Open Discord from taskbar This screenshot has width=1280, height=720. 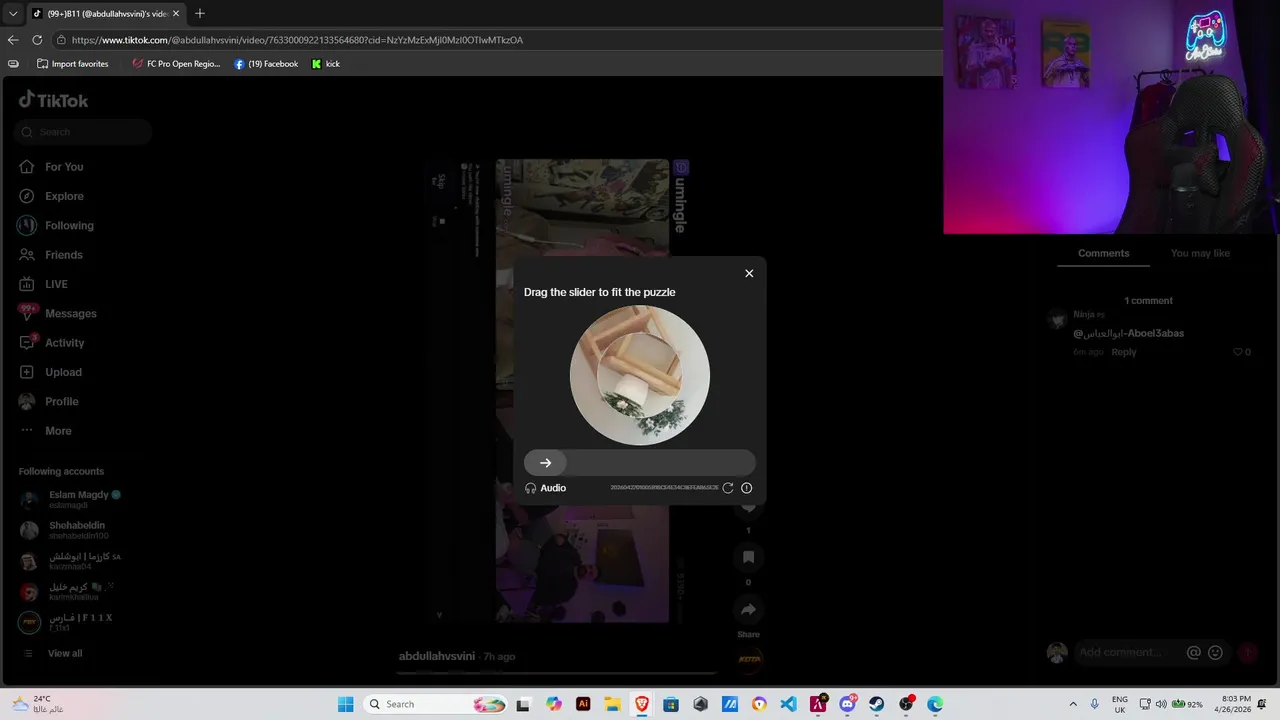(847, 704)
